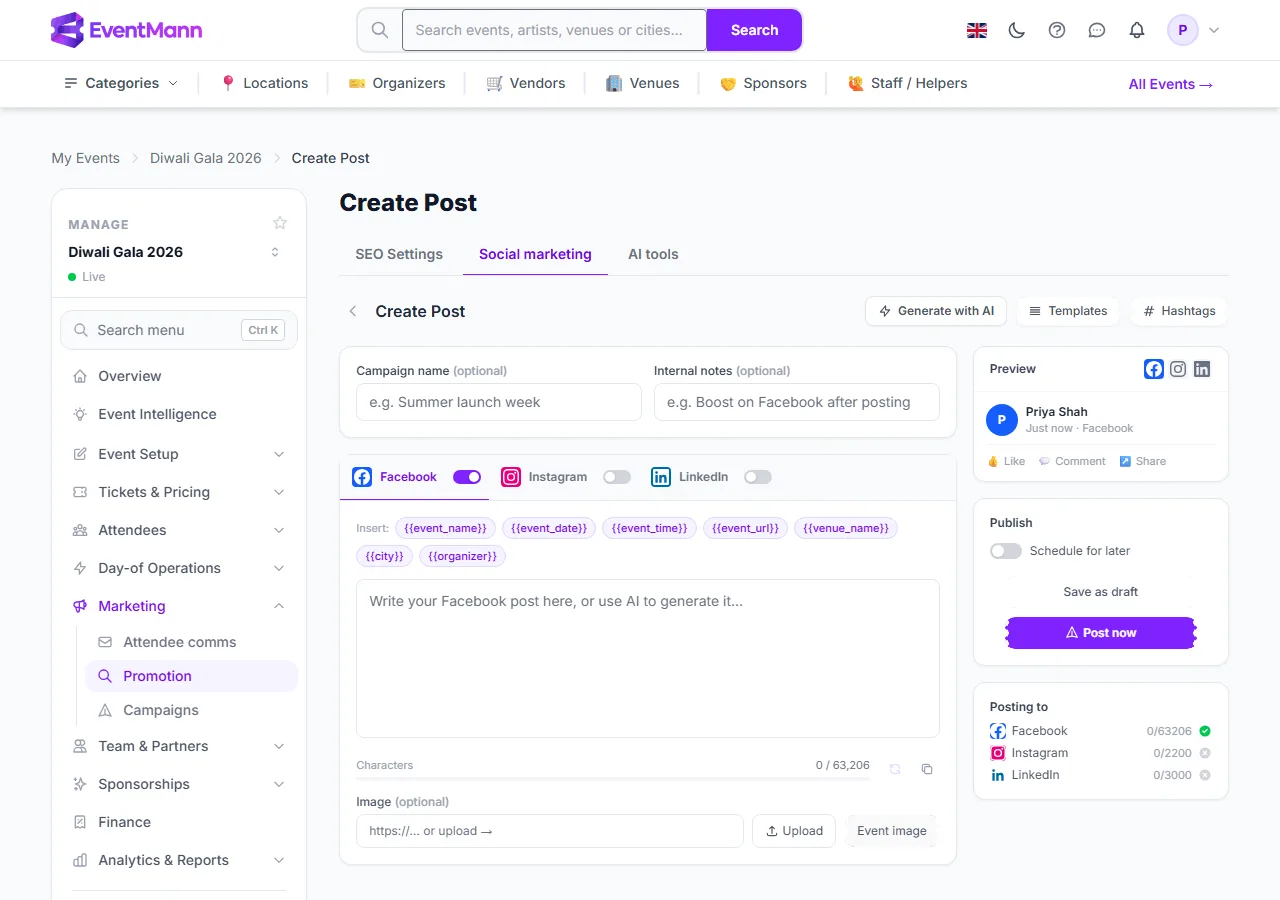The width and height of the screenshot is (1280, 900).
Task: Click the Facebook post text area
Action: (x=648, y=659)
